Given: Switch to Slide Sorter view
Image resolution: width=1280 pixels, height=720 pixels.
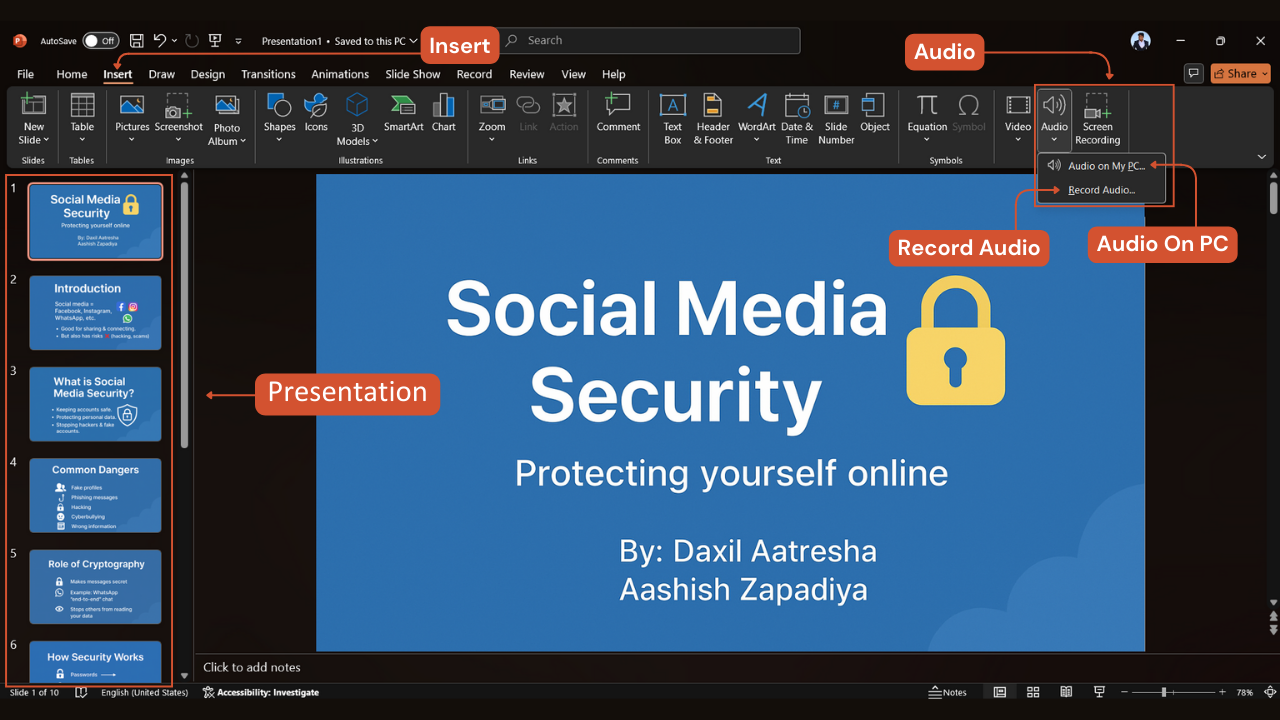Looking at the screenshot, I should point(1033,691).
